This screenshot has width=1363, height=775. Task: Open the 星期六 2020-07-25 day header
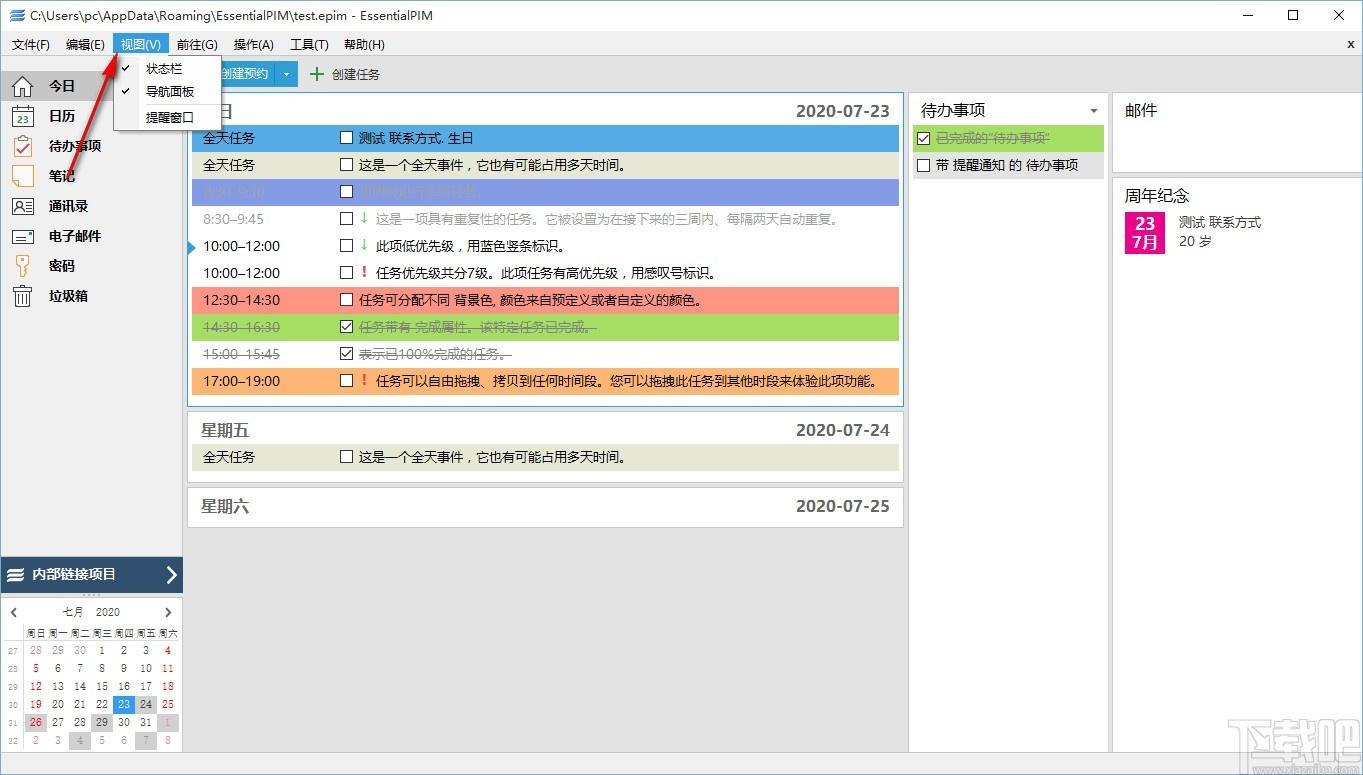pyautogui.click(x=545, y=507)
